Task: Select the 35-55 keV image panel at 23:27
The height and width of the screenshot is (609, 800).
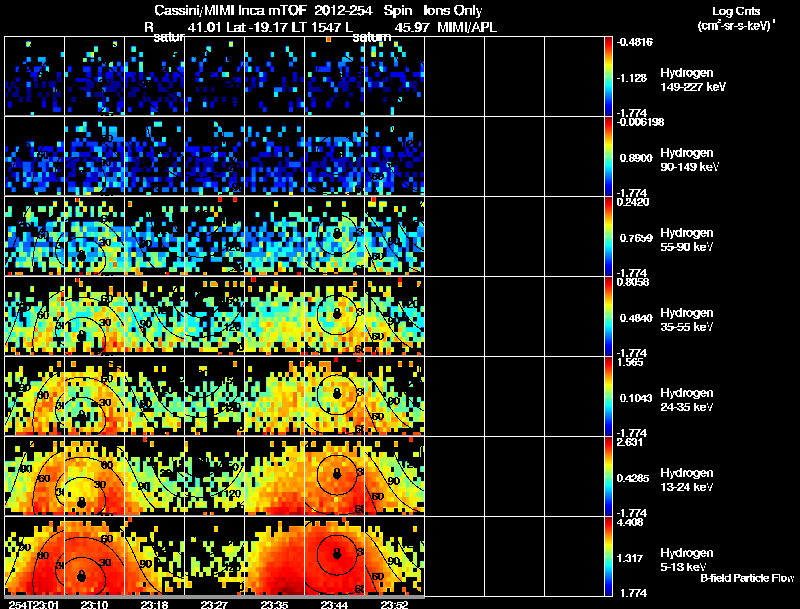Action: pyautogui.click(x=214, y=316)
